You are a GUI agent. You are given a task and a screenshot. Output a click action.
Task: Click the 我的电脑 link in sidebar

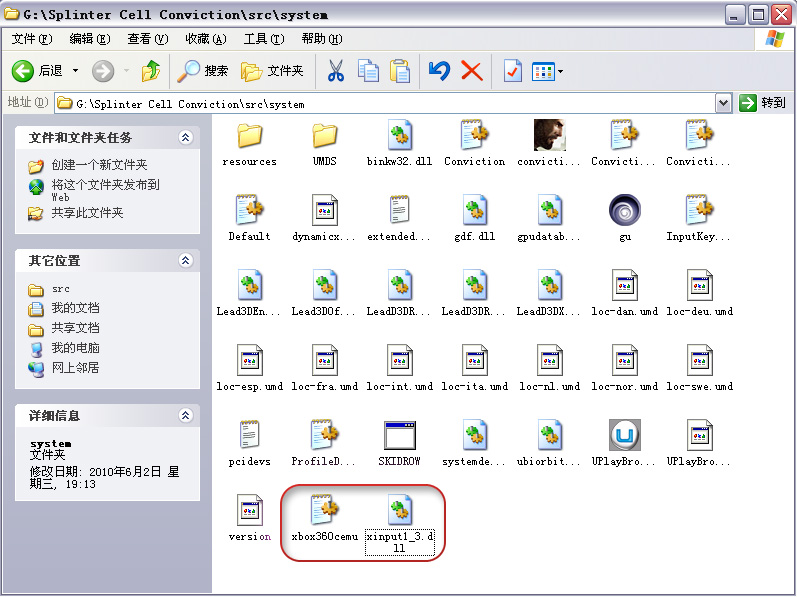[75, 348]
